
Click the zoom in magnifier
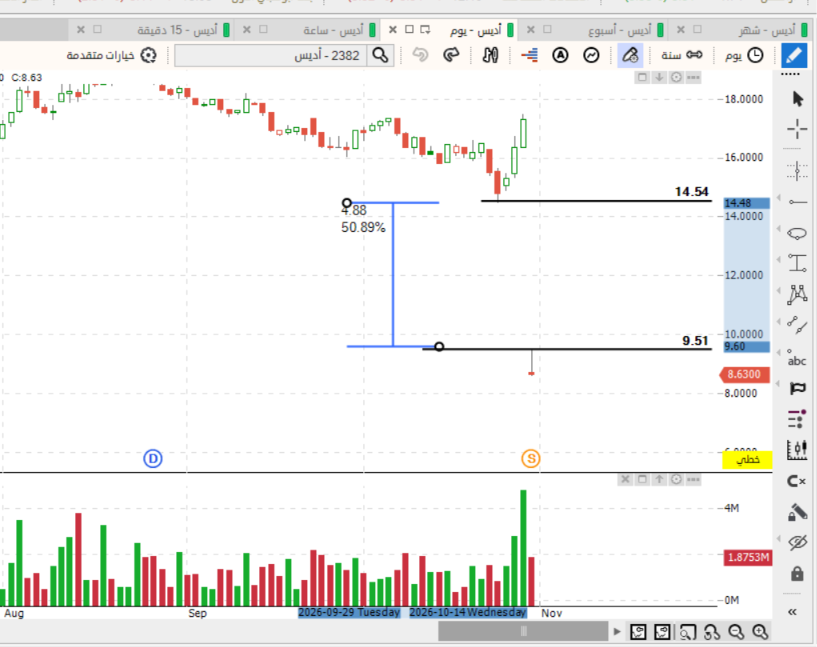(x=760, y=632)
